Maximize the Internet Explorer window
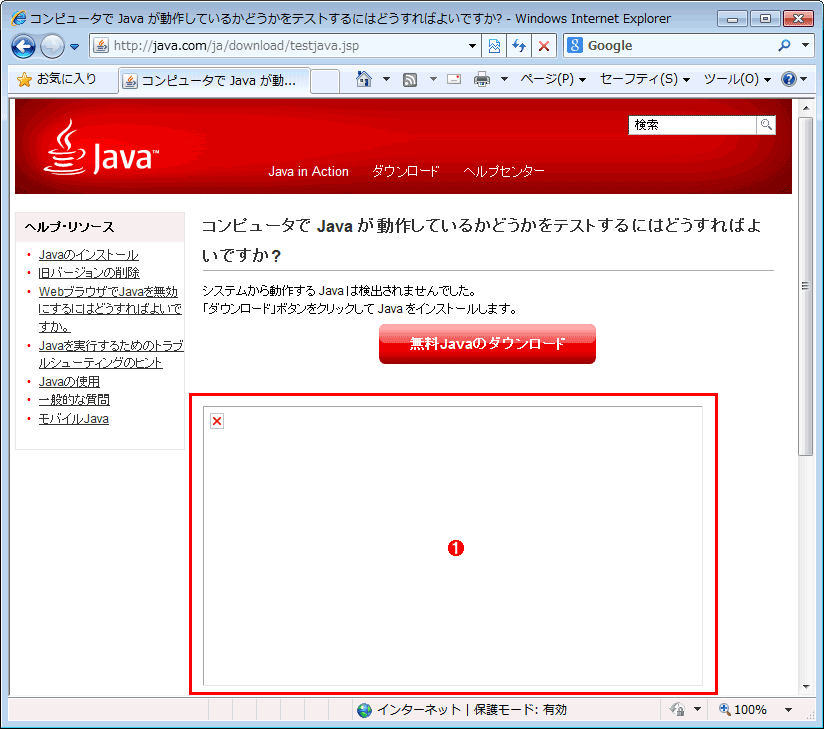The width and height of the screenshot is (824, 729). click(765, 19)
